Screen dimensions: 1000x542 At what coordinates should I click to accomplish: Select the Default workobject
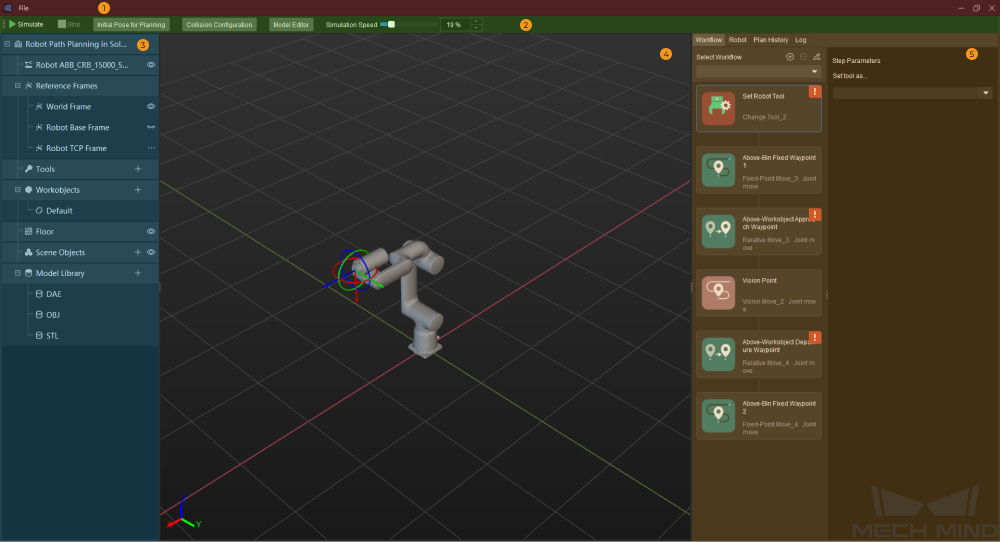click(59, 210)
